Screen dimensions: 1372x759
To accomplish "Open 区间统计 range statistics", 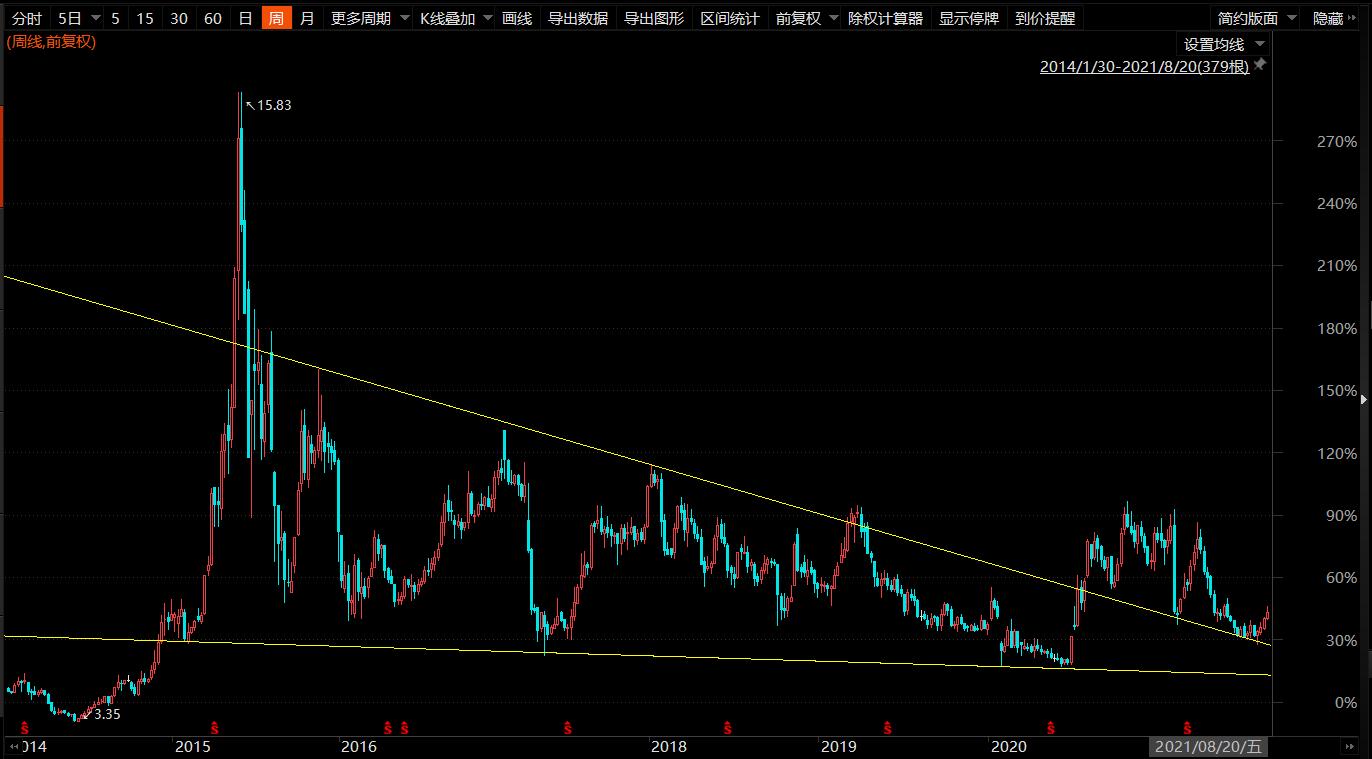I will (x=730, y=18).
